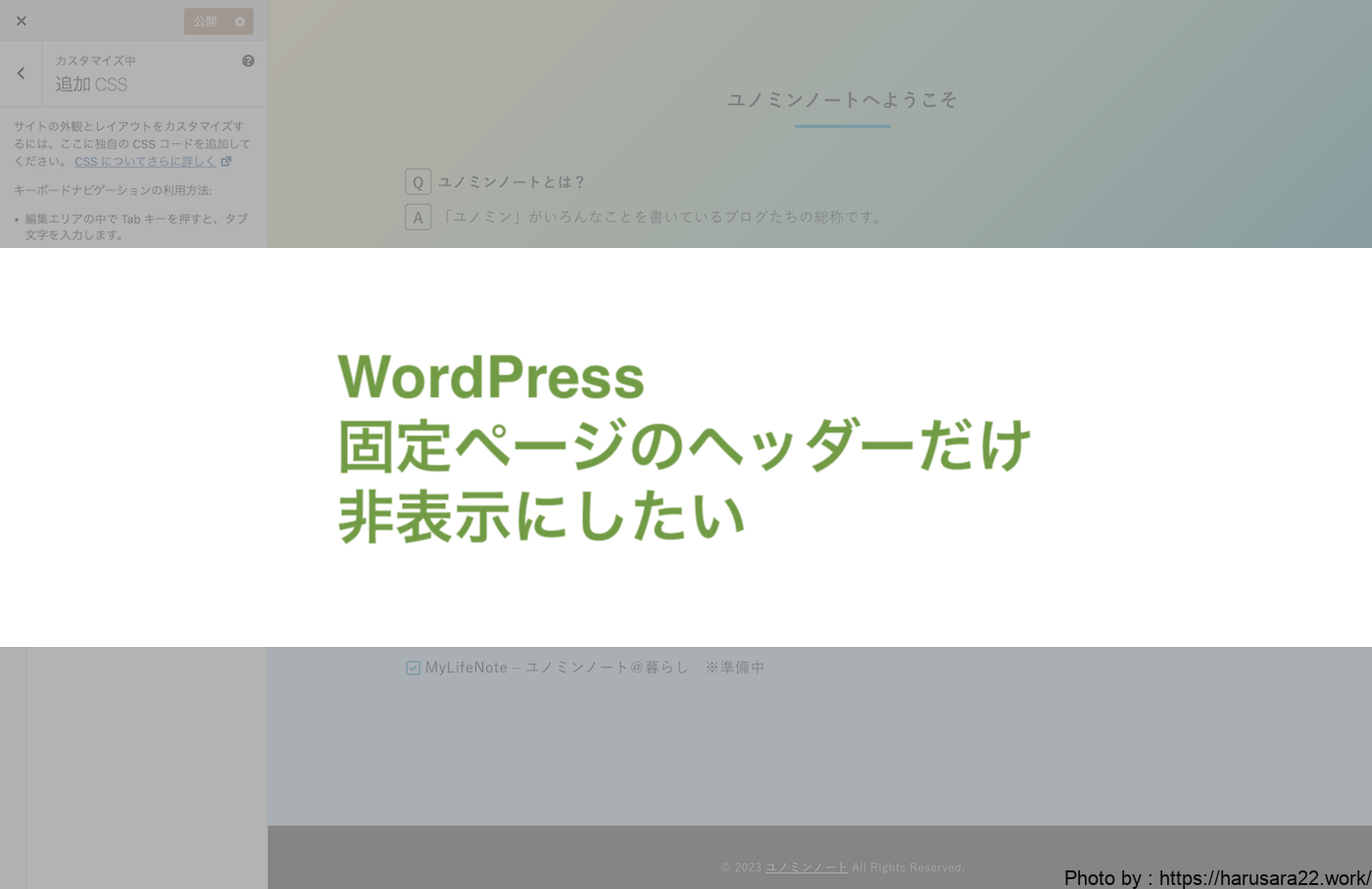Image resolution: width=1372 pixels, height=889 pixels.
Task: Click the blue underline below the welcome heading
Action: (x=842, y=126)
